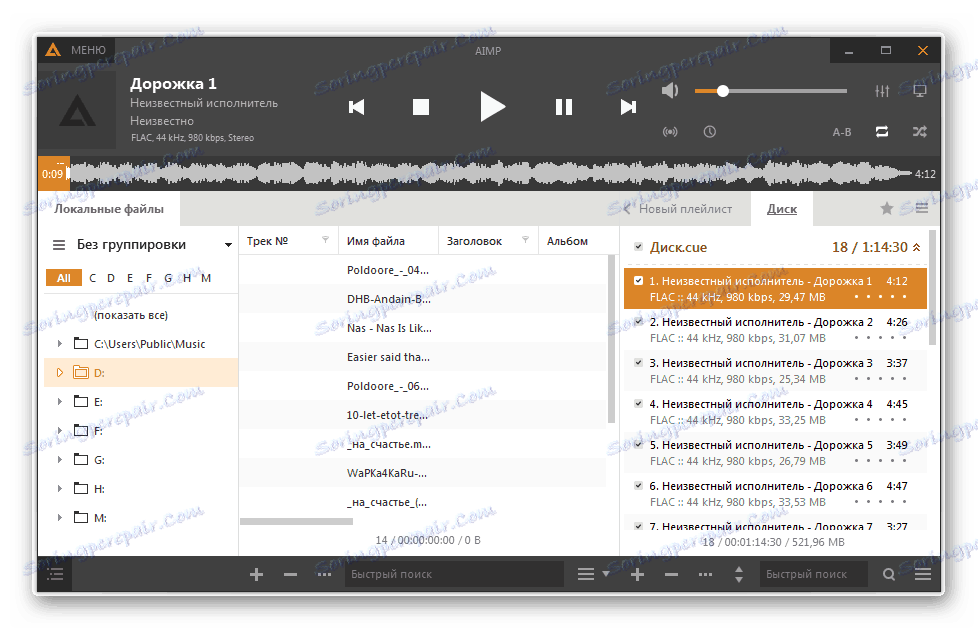The width and height of the screenshot is (978, 629).
Task: Select the file Easier said tha...
Action: [x=388, y=357]
